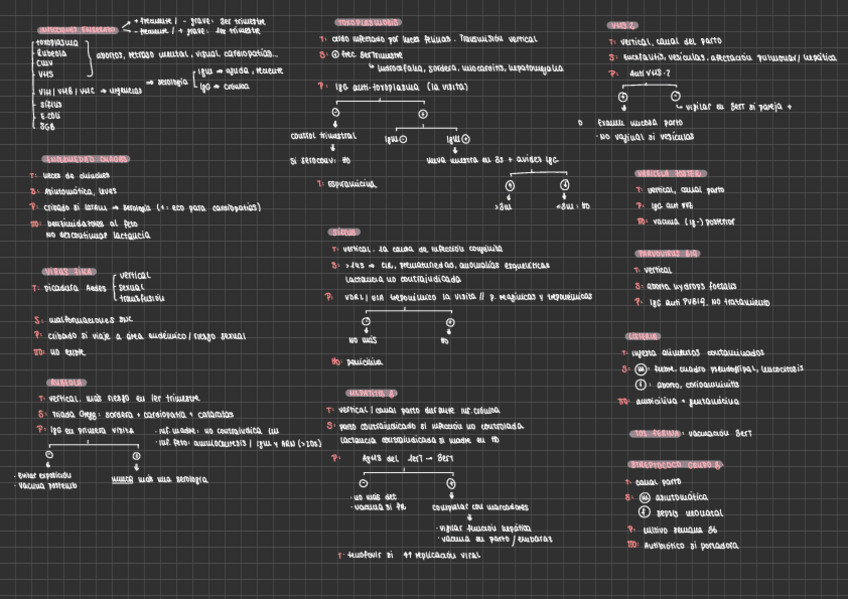848x599 pixels.
Task: Click 'heces de chinches' under Chagas
Action: 76,176
